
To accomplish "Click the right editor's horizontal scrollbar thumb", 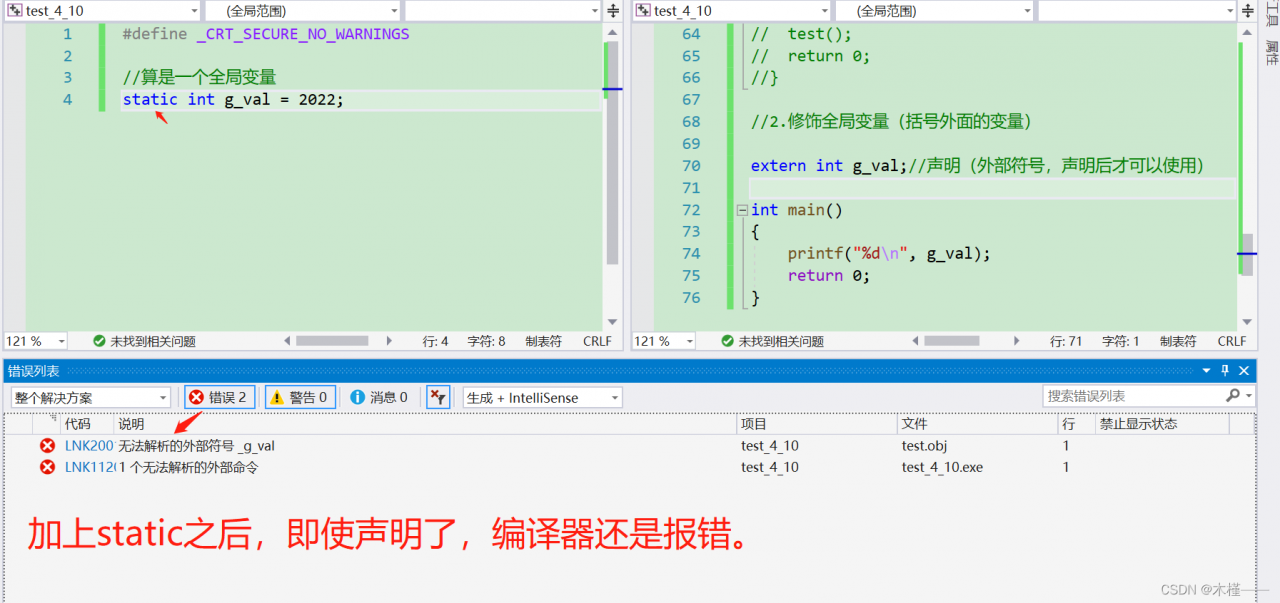I will coord(952,341).
